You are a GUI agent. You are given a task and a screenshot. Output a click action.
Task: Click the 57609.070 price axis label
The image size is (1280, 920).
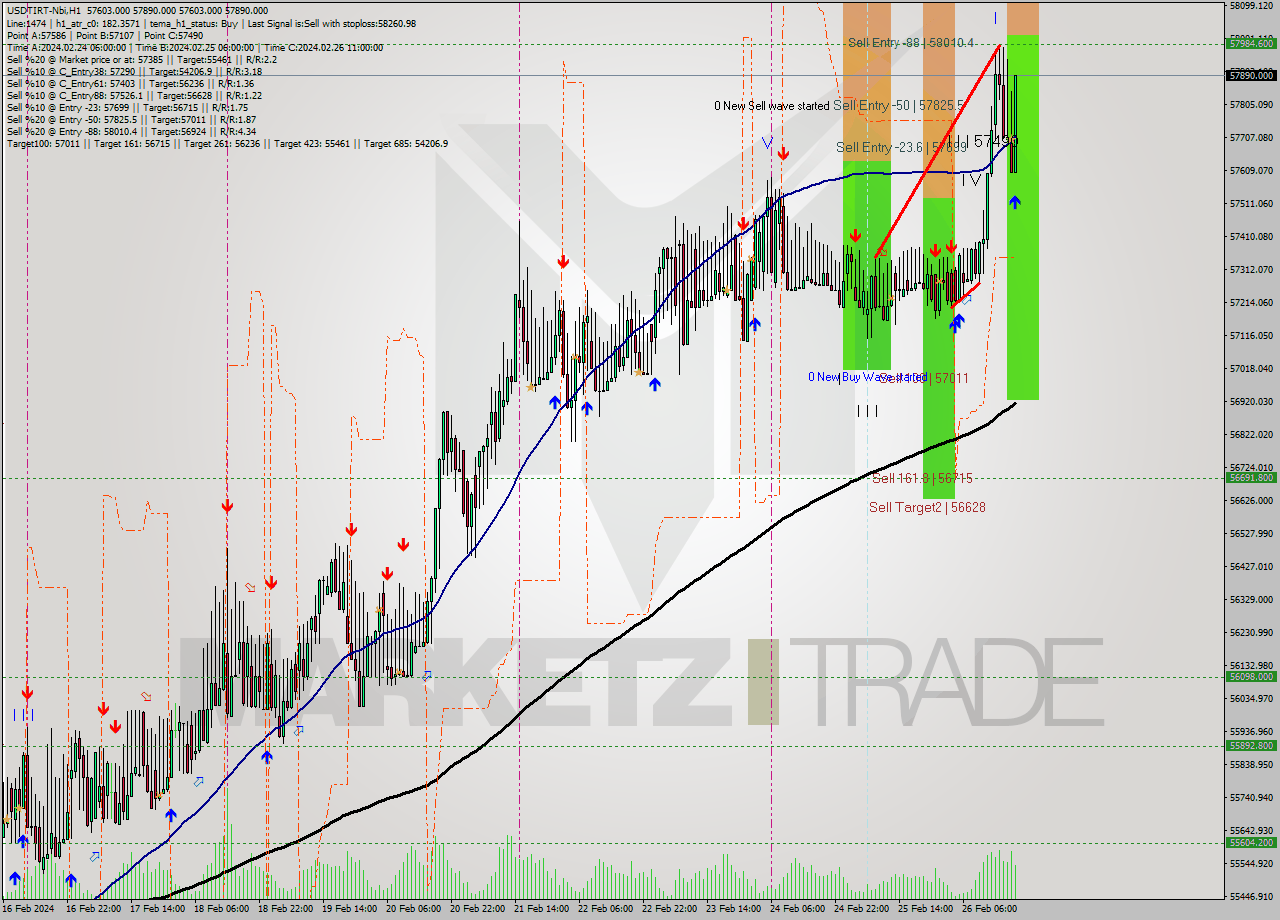tap(1251, 170)
